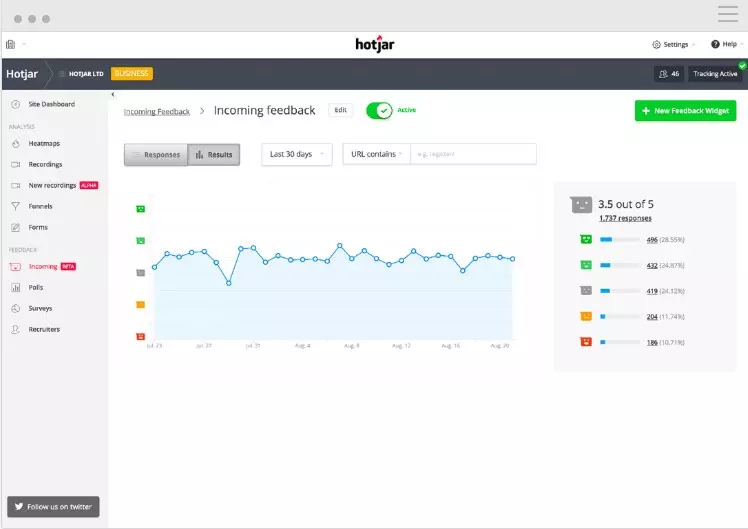Click the 46 users counter
The width and height of the screenshot is (748, 529).
(669, 74)
